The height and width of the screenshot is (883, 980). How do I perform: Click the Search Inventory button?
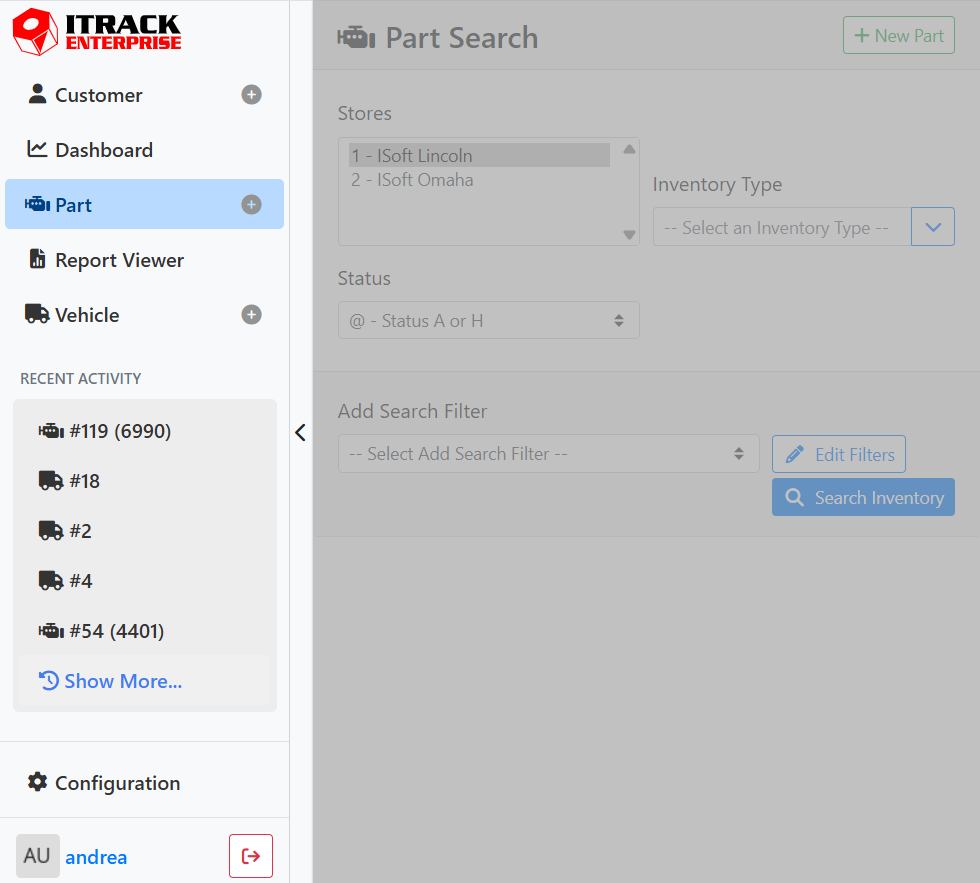[x=863, y=498]
